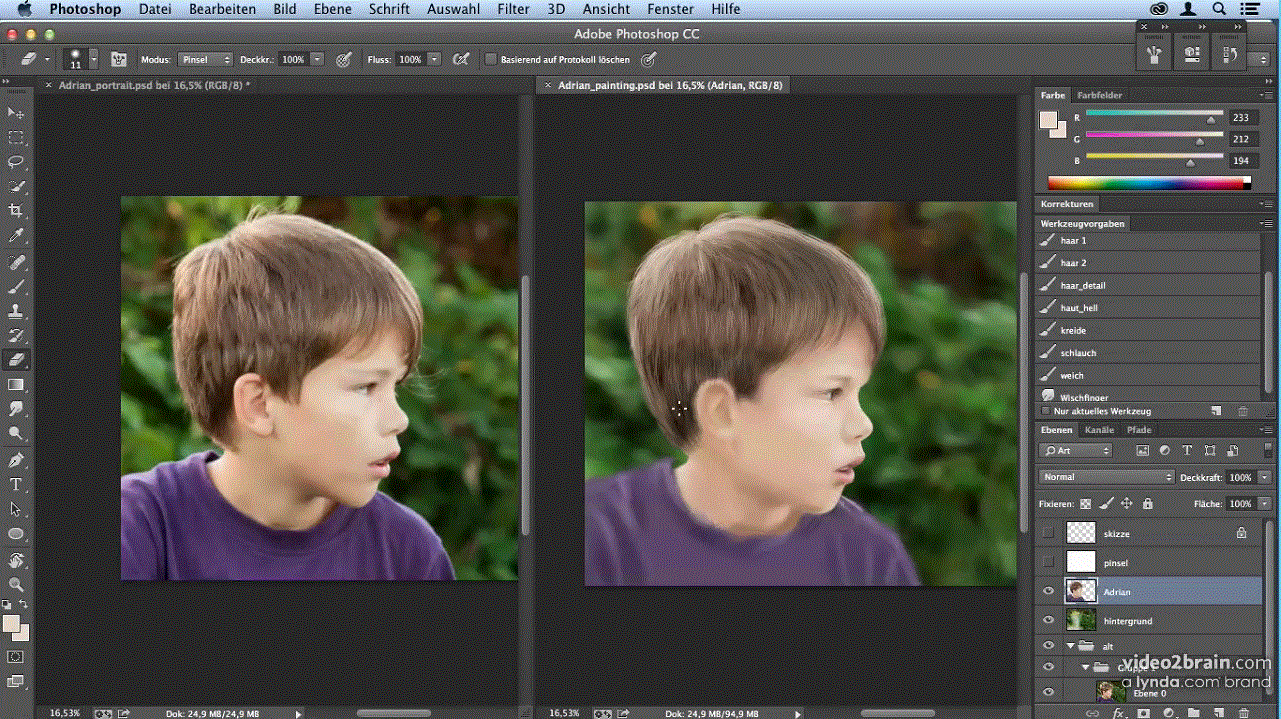Switch to the Kanäle tab
The image size is (1281, 719).
pos(1099,430)
